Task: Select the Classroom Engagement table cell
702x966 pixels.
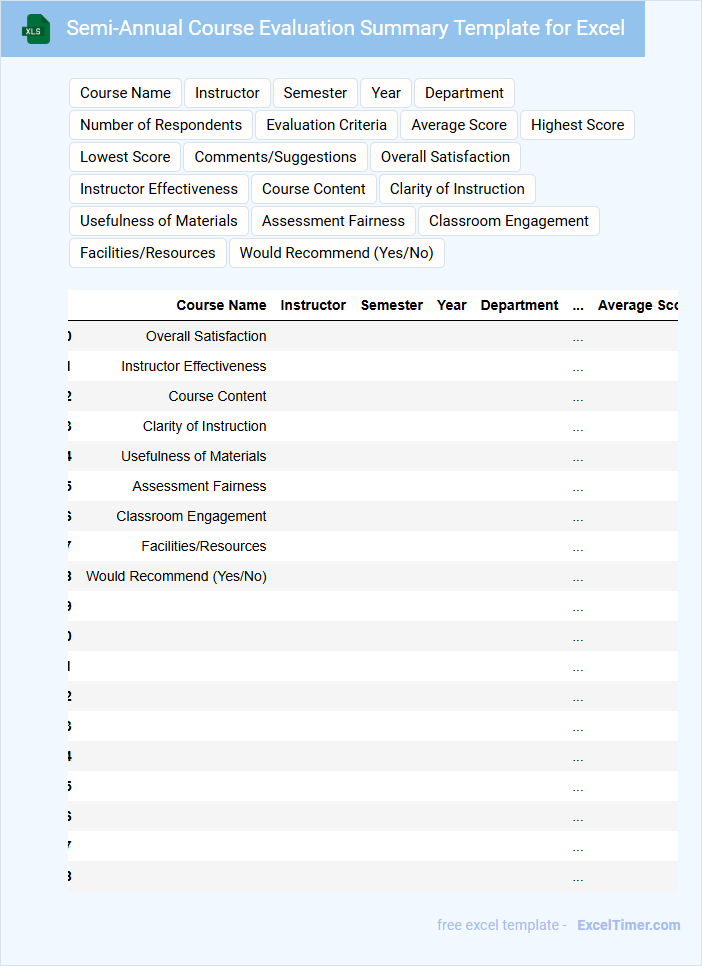Action: (191, 517)
